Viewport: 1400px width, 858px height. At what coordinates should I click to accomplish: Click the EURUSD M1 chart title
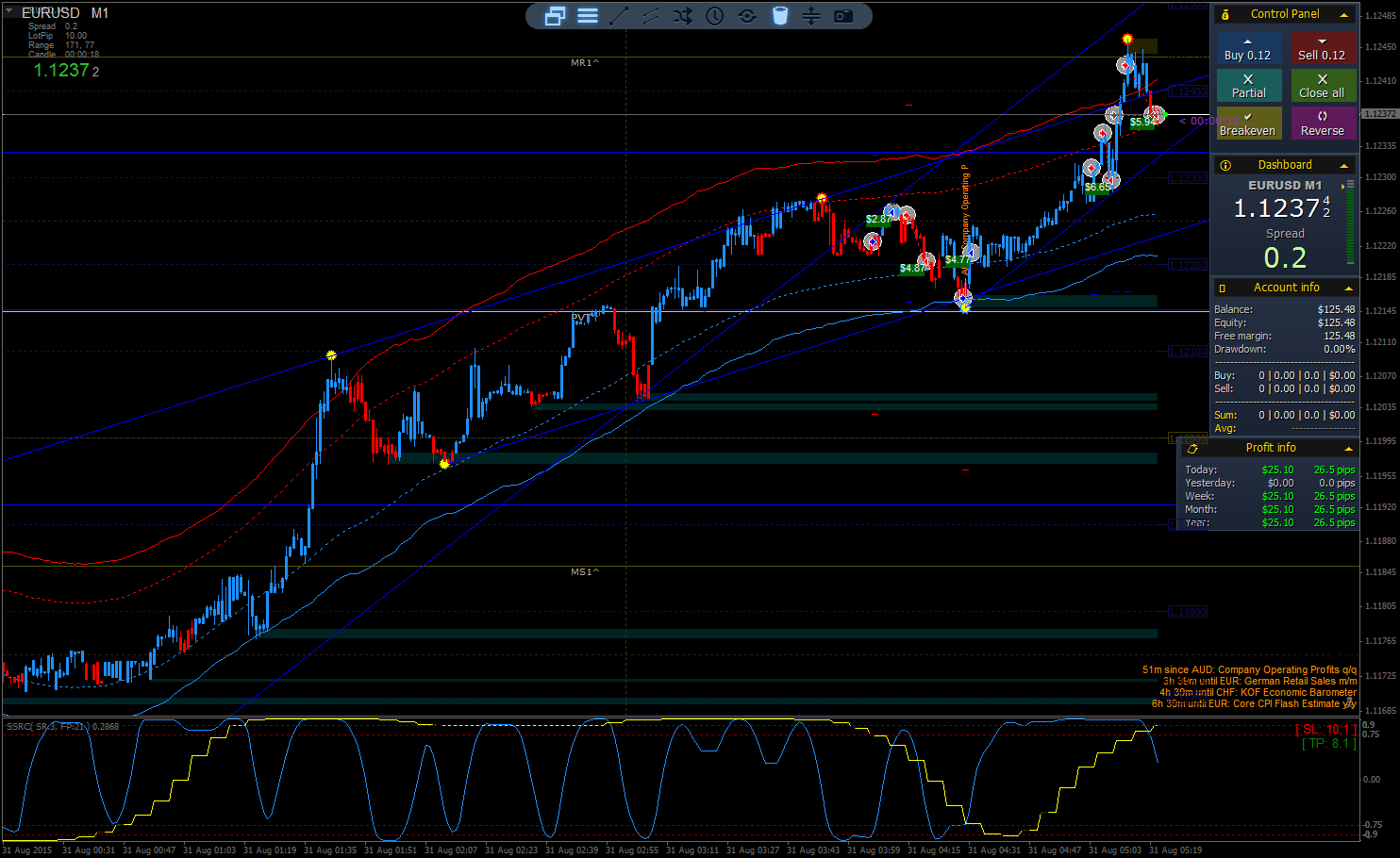point(65,13)
